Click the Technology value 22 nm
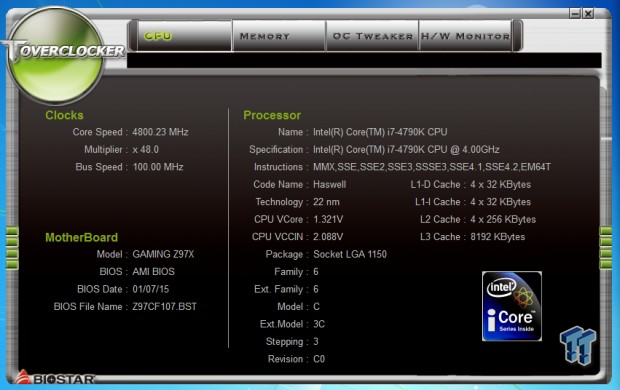This screenshot has width=620, height=390. (326, 202)
